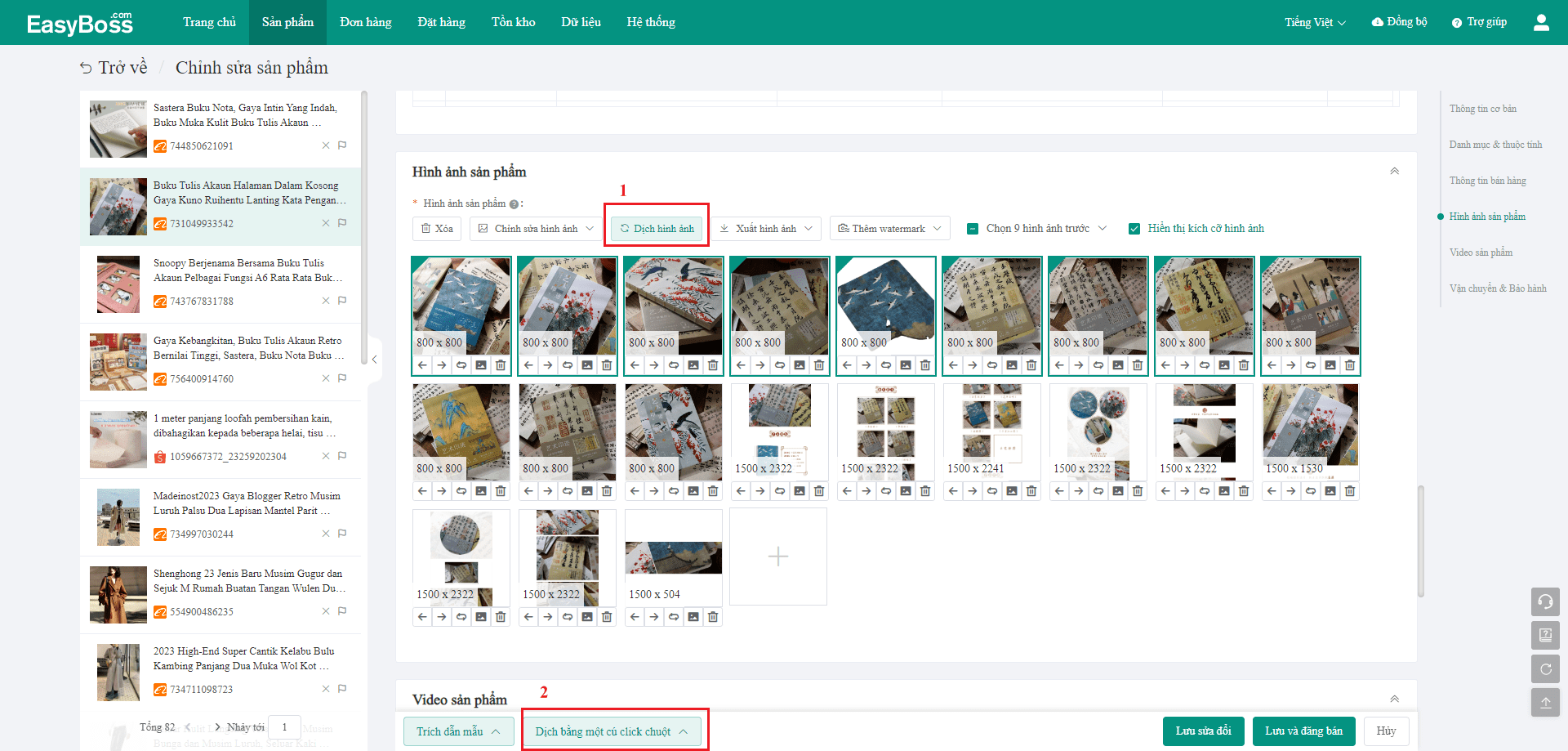Jump to Thông tin cơ bản section
Viewport: 1568px width, 751px height.
[x=1482, y=109]
